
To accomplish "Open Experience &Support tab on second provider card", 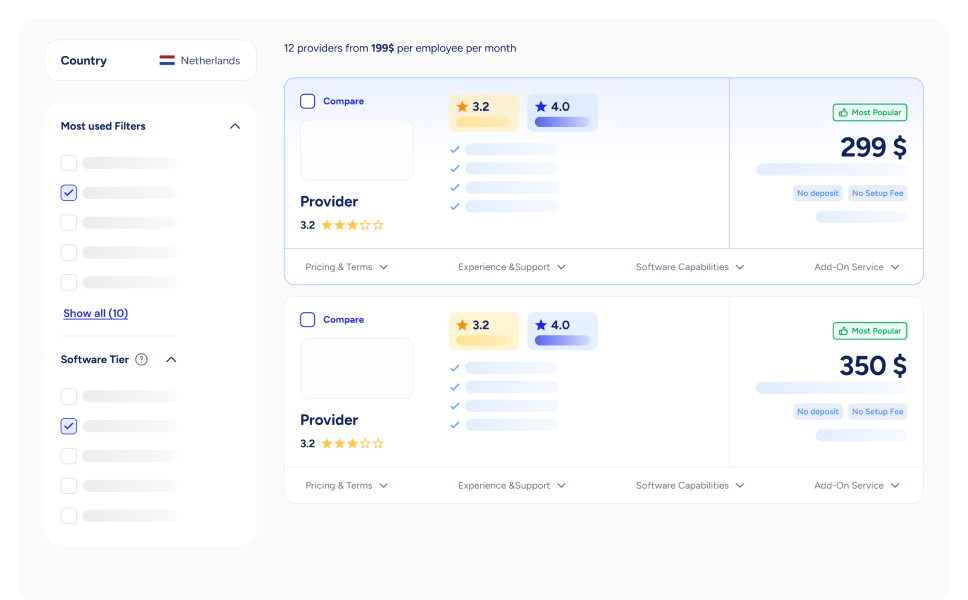I will (x=511, y=486).
